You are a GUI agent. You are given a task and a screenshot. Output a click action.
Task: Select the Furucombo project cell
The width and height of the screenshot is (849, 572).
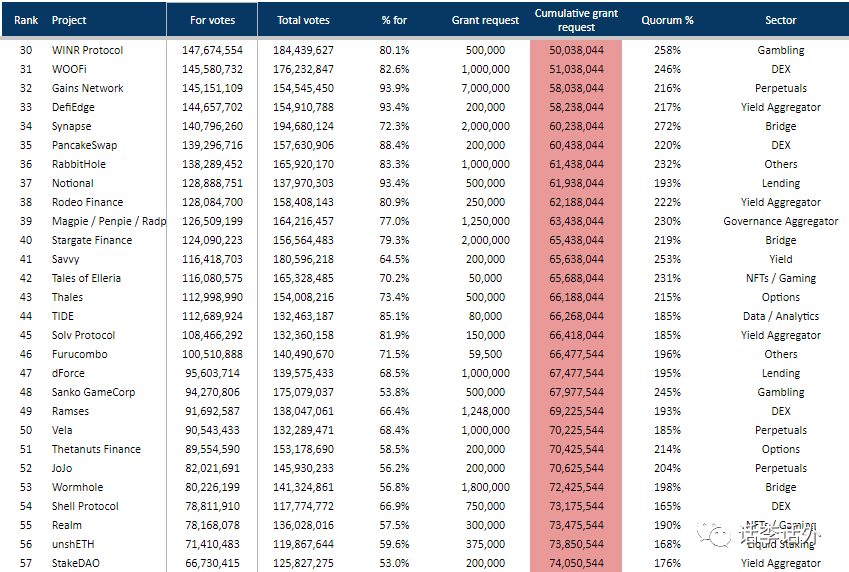pyautogui.click(x=80, y=354)
